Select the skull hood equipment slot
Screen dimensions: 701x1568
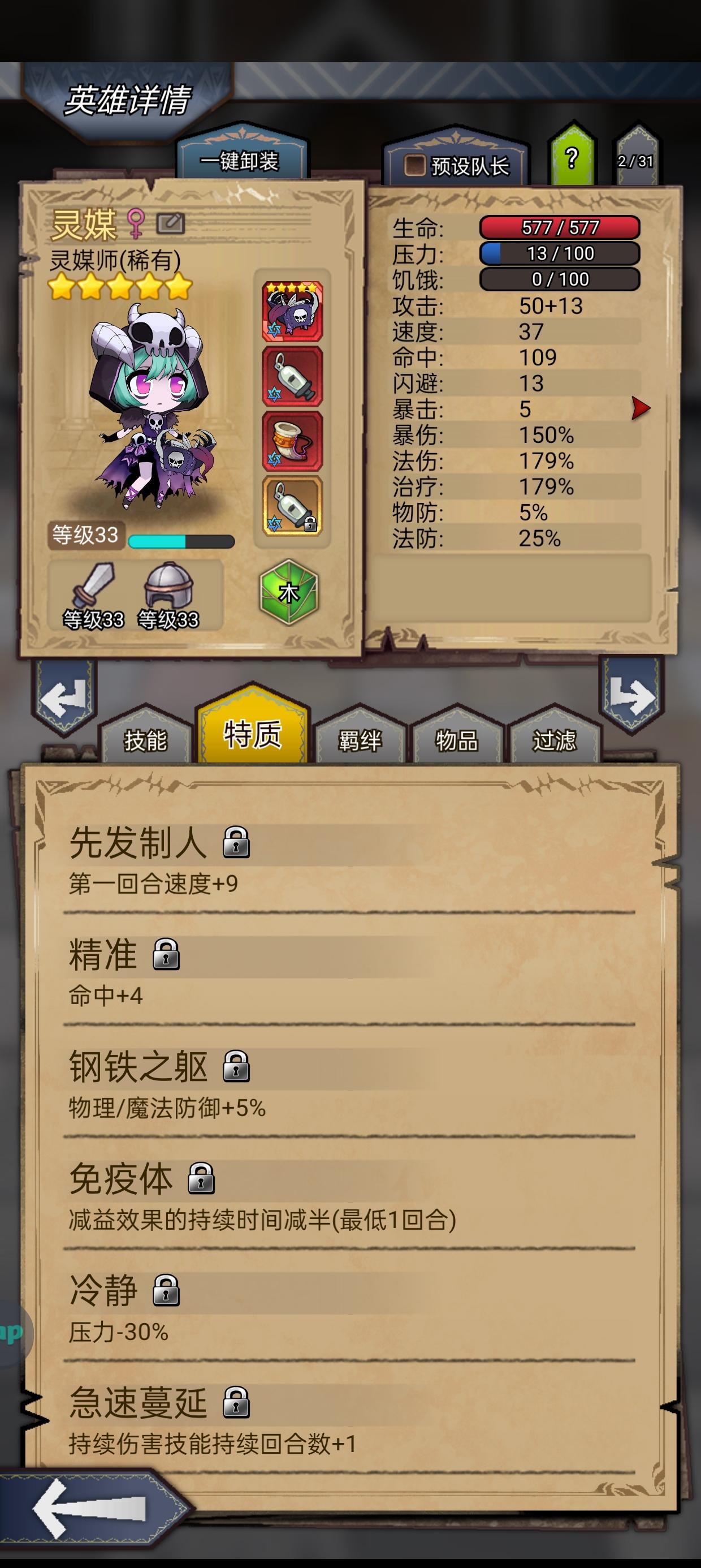tap(292, 312)
